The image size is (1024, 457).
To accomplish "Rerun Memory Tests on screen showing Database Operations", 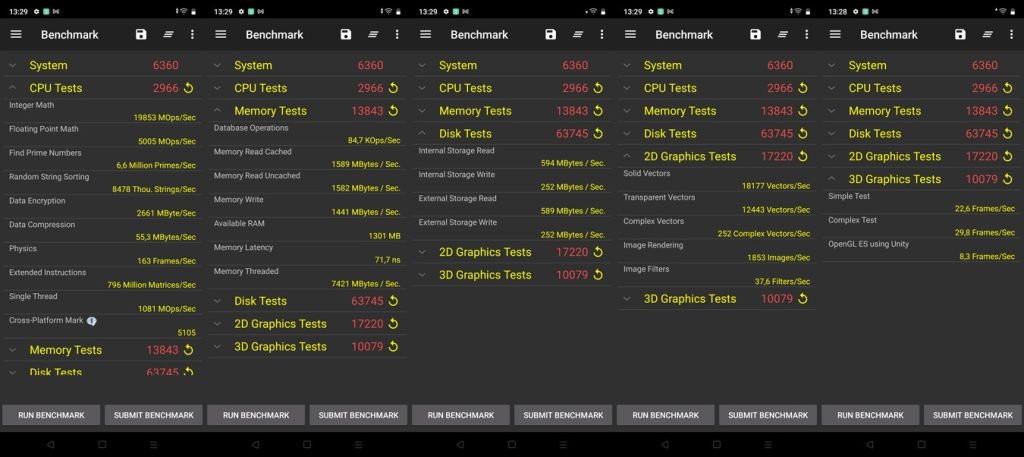I will click(393, 111).
